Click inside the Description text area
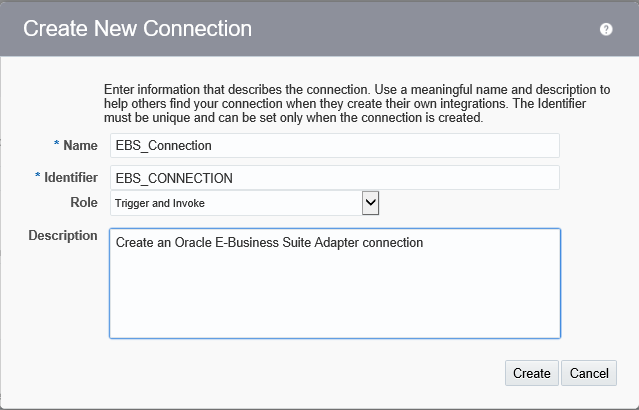The height and width of the screenshot is (410, 639). pos(335,283)
